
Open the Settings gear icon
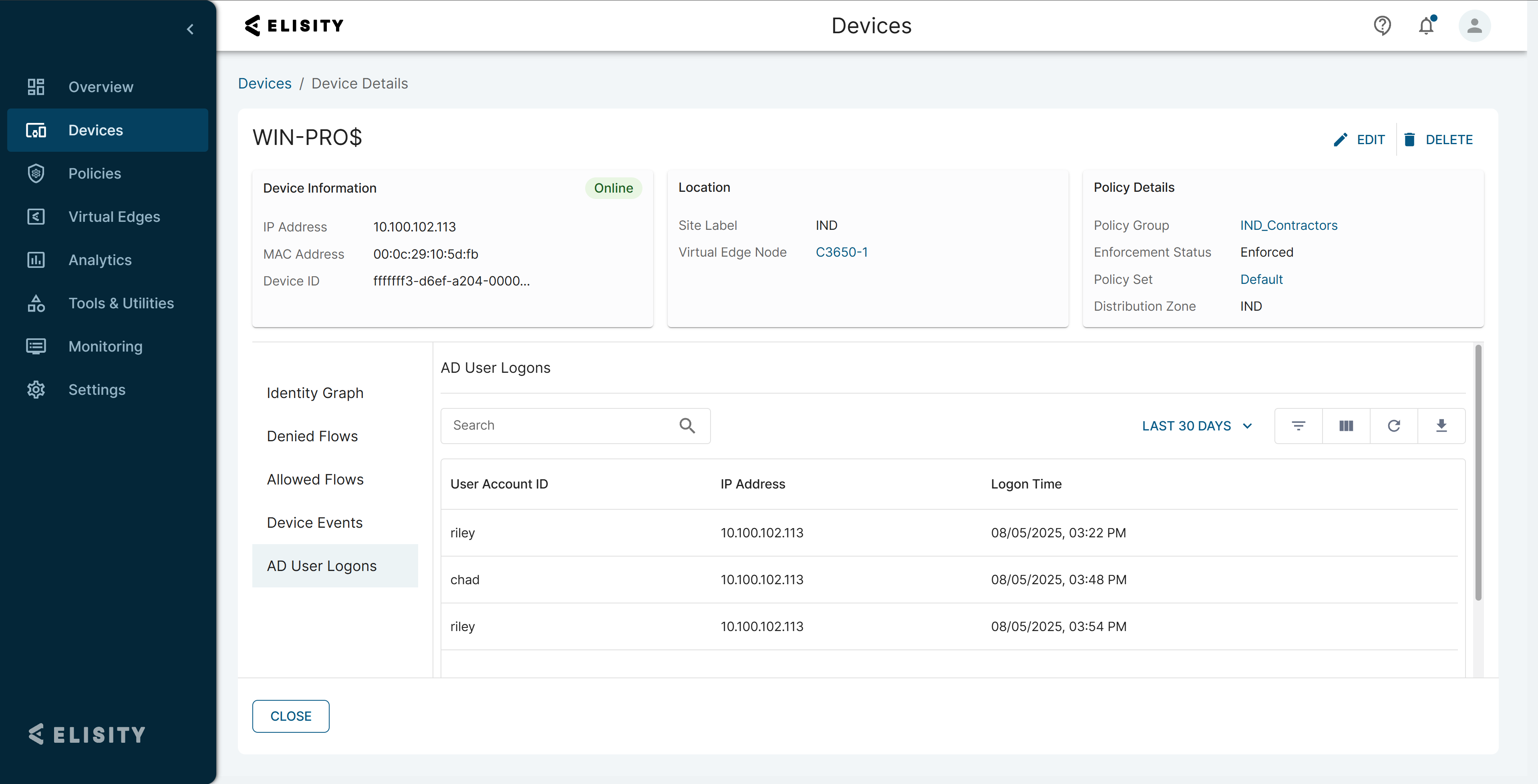[x=36, y=390]
